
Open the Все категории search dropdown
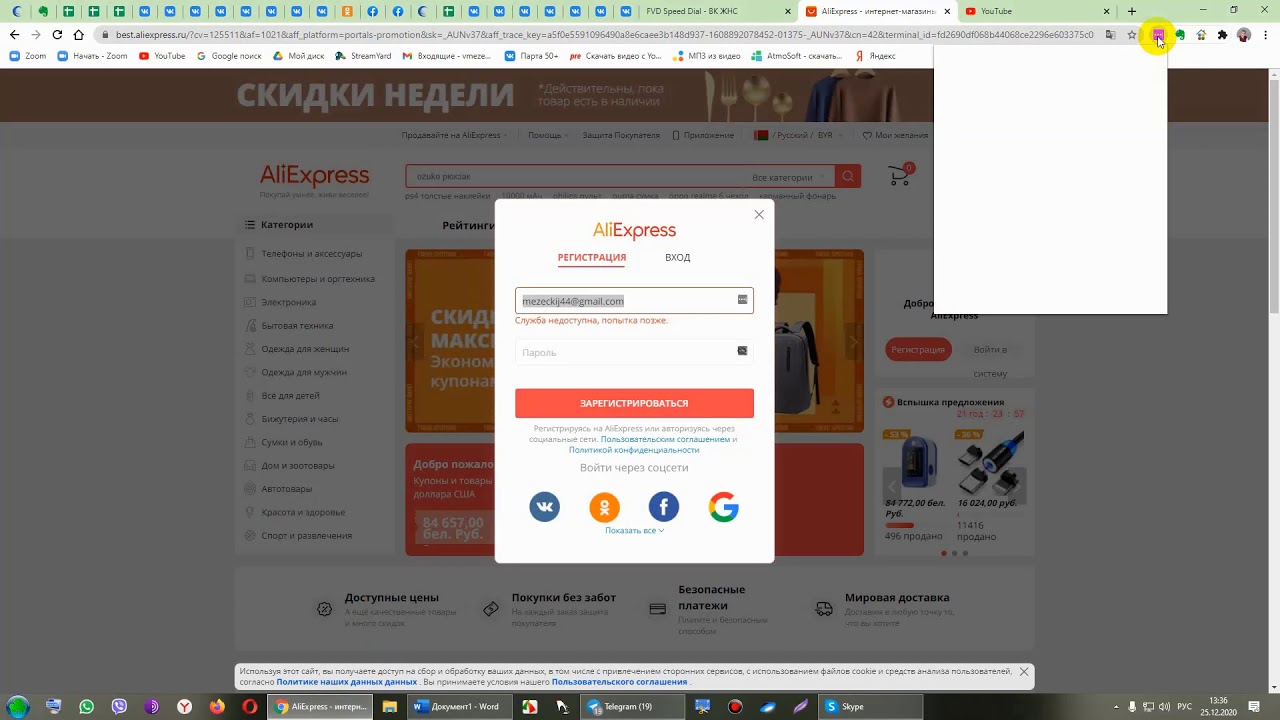point(789,177)
